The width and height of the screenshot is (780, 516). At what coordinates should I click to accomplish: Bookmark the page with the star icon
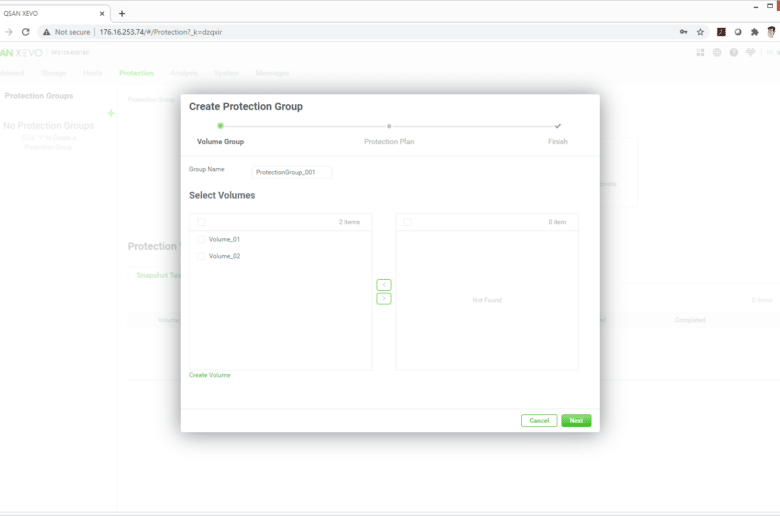tap(700, 32)
